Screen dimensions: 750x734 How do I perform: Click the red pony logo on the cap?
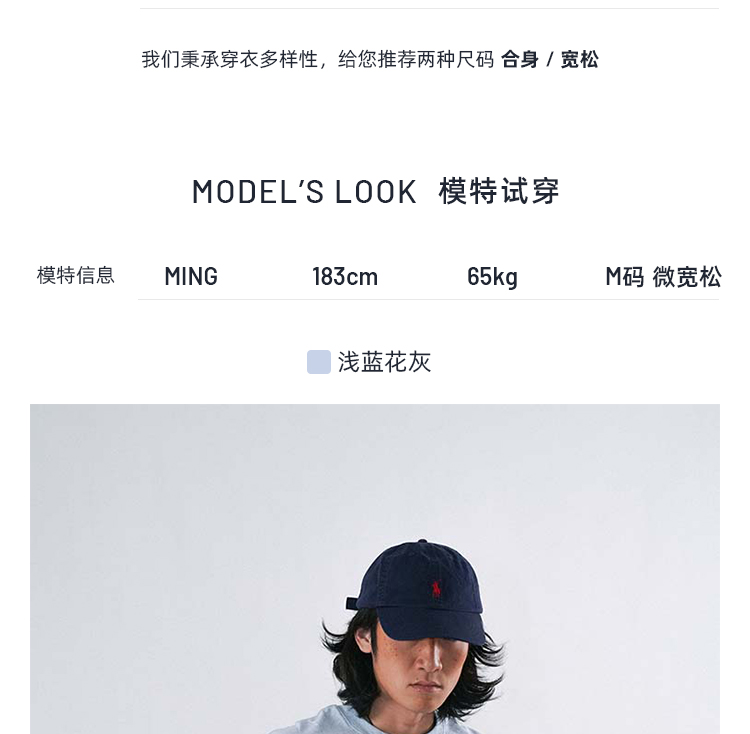[436, 589]
